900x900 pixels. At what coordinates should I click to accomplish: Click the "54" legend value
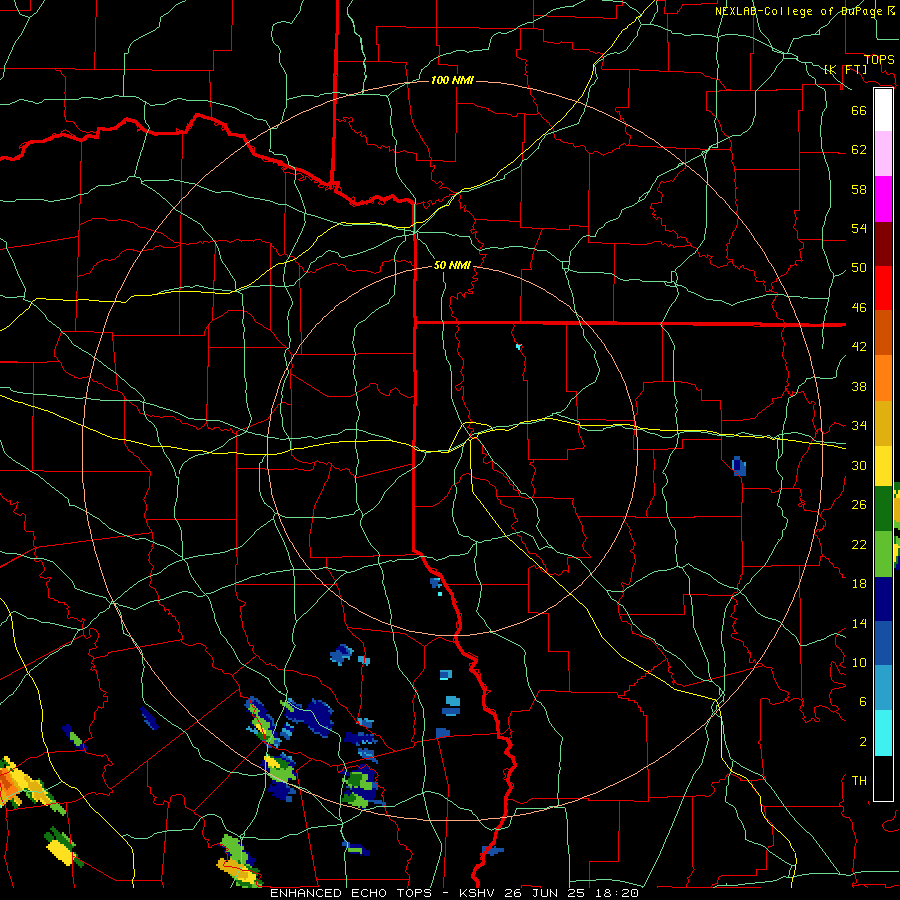pyautogui.click(x=859, y=228)
